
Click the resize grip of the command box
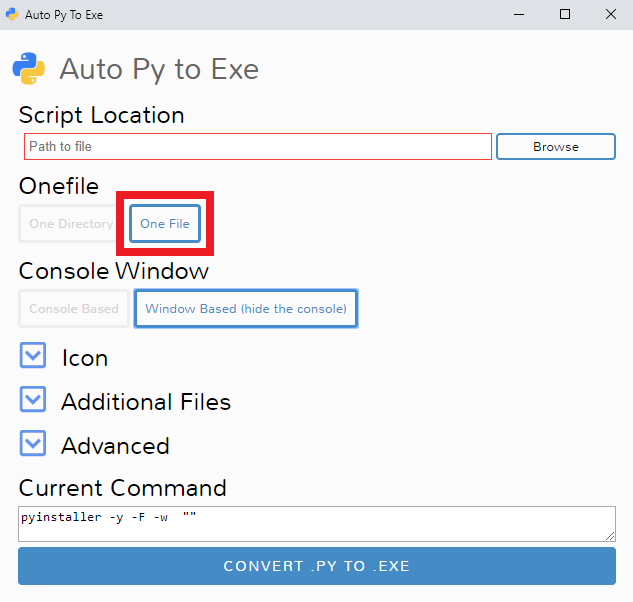(x=610, y=536)
